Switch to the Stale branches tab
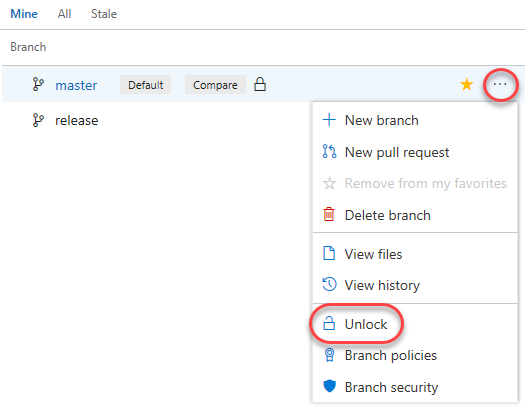Viewport: 525px width, 412px height. tap(104, 14)
